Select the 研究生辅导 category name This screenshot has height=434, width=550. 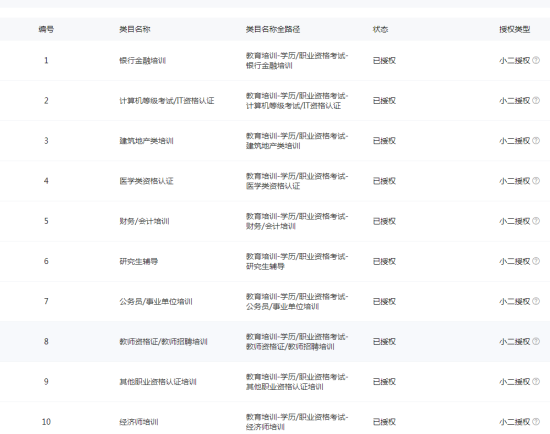[139, 261]
